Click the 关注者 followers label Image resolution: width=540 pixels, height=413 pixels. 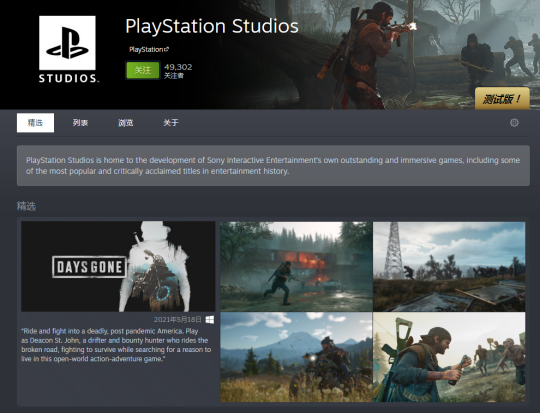pyautogui.click(x=174, y=75)
